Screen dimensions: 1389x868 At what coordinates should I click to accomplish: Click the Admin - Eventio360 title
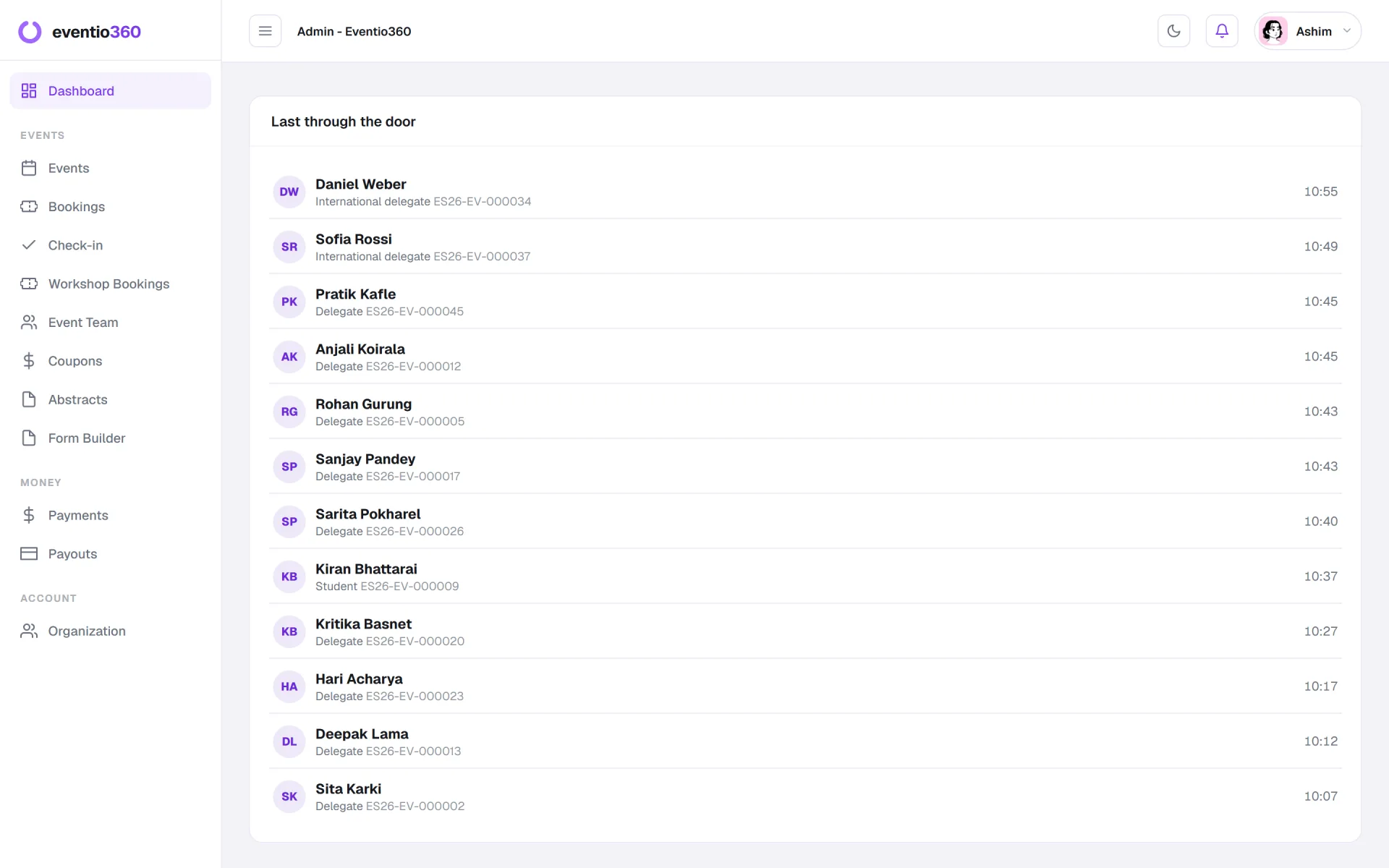point(354,31)
